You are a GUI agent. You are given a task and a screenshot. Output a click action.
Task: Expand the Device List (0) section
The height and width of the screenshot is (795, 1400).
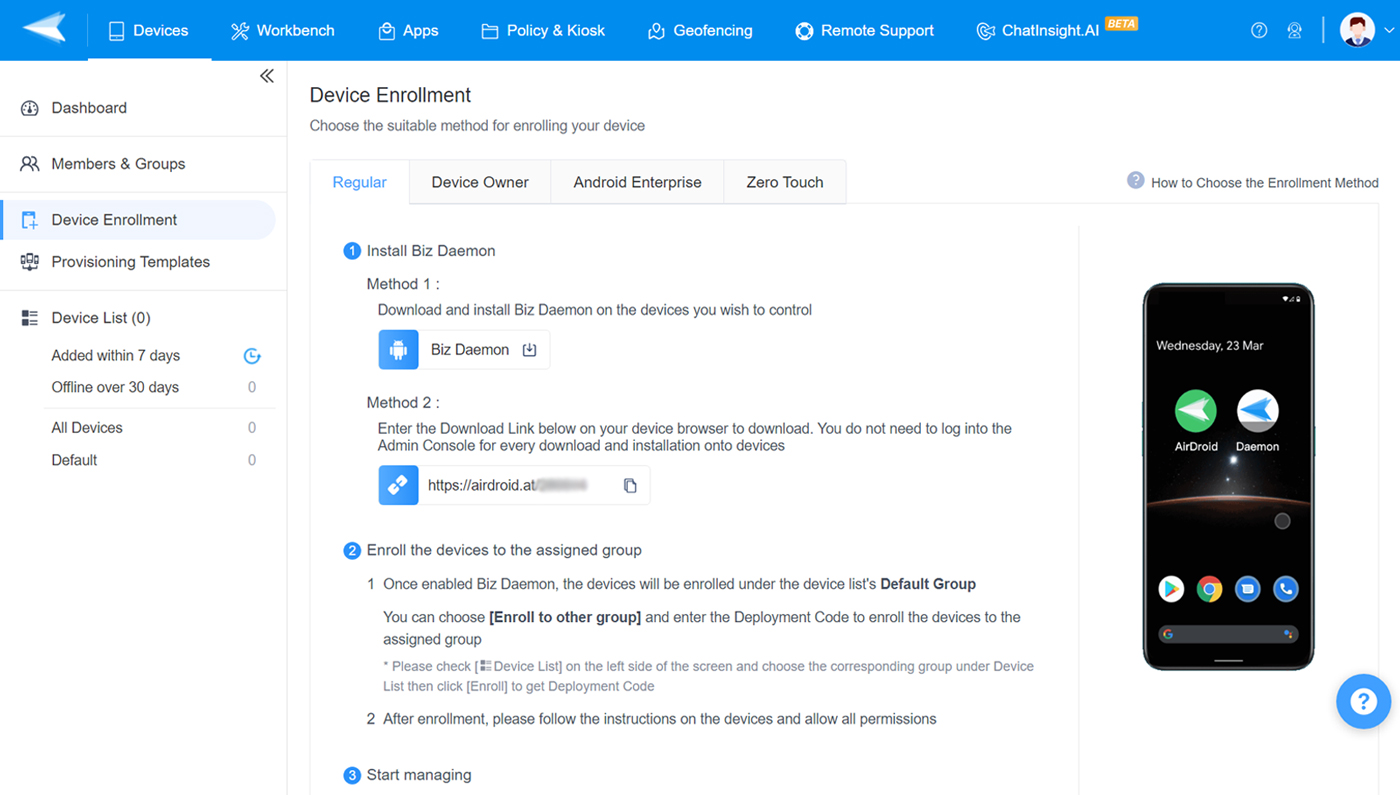point(100,318)
